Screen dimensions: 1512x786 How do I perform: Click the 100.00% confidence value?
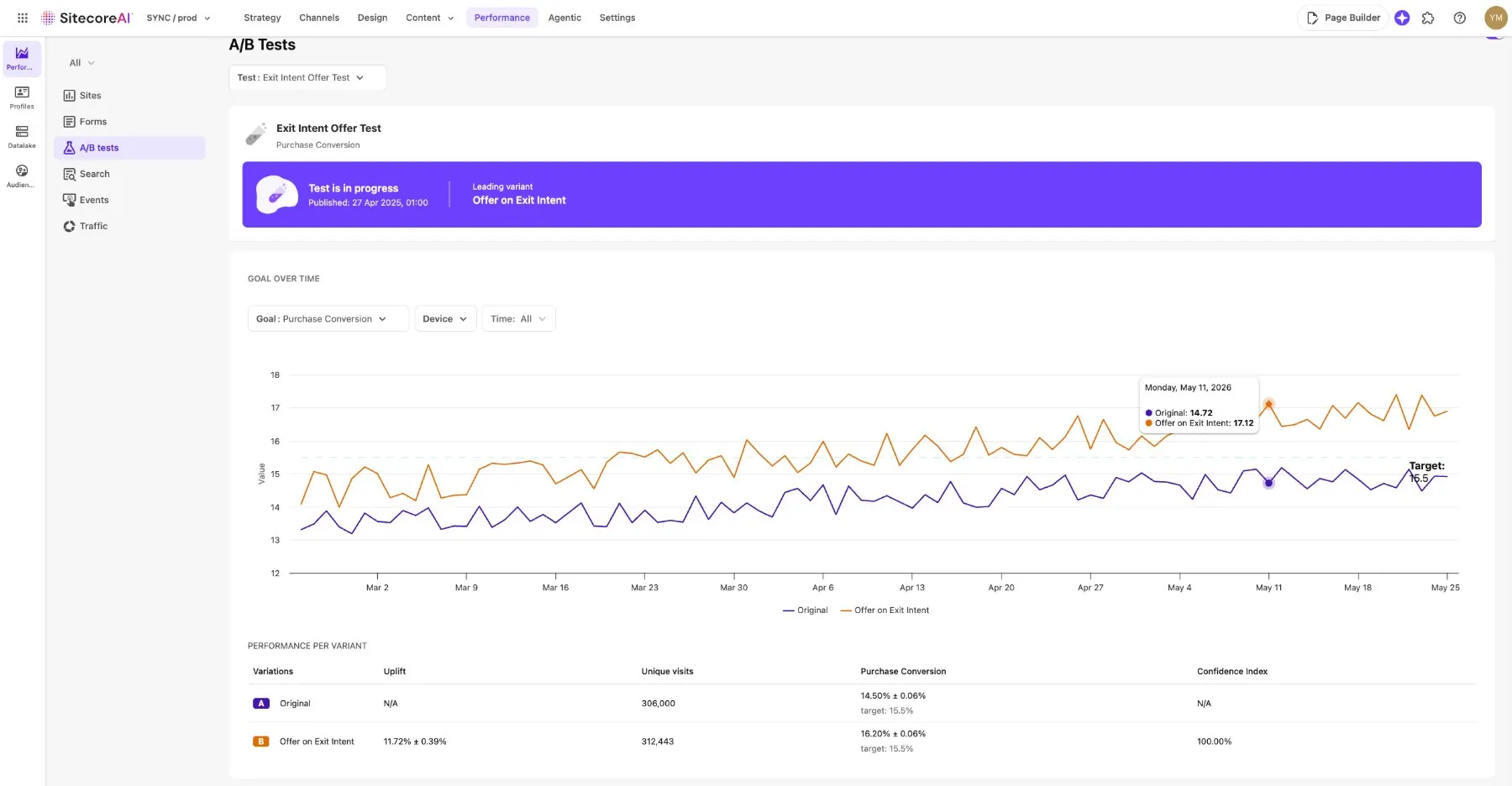click(1215, 741)
